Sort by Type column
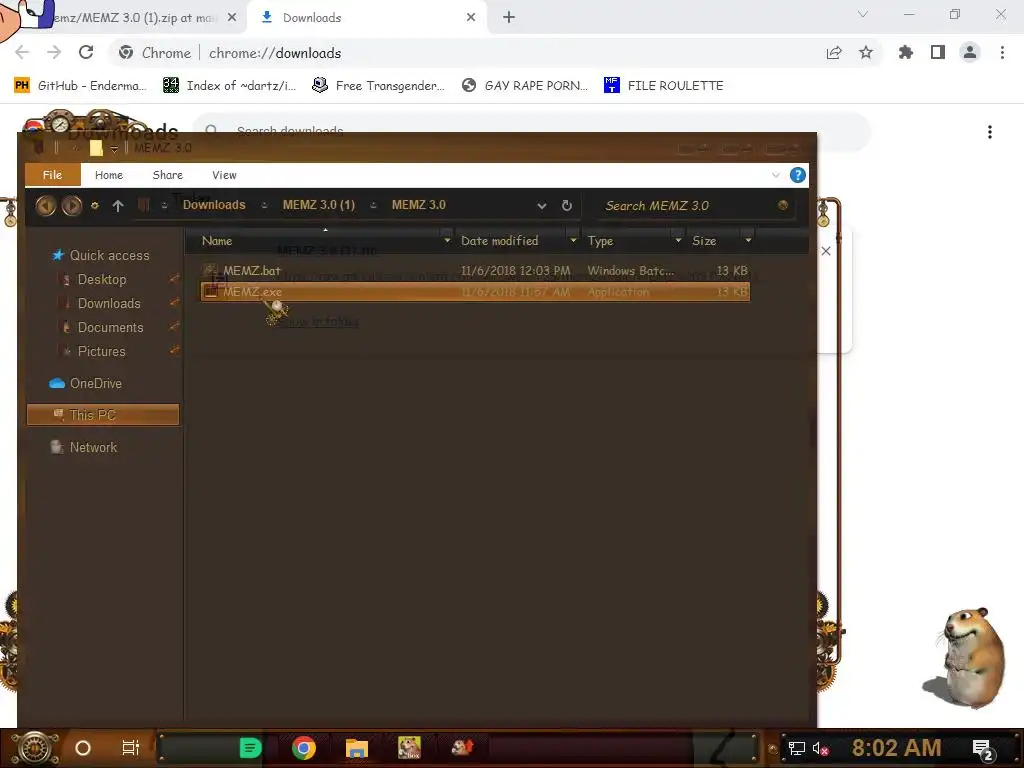 click(600, 241)
